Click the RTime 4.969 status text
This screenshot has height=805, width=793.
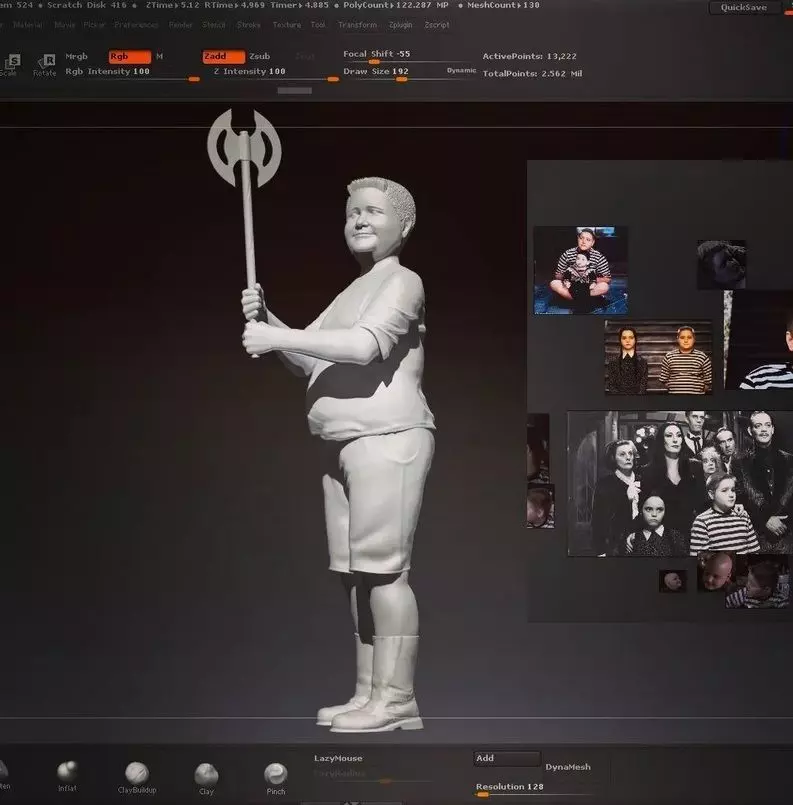click(235, 5)
